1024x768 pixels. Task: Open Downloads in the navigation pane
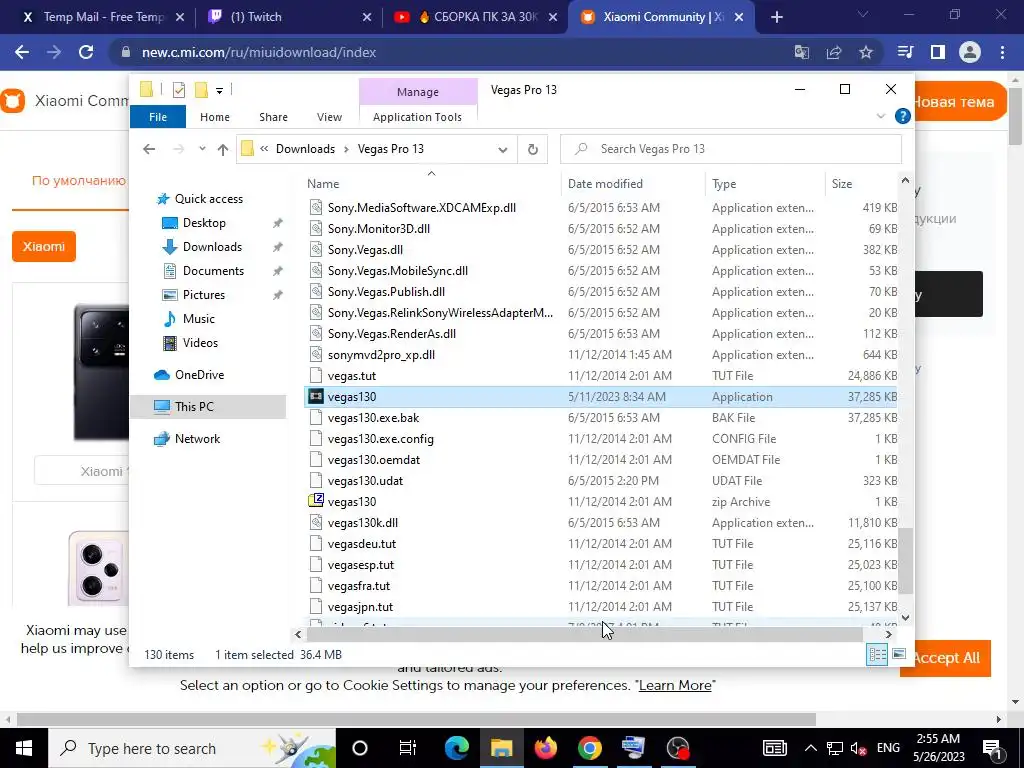pyautogui.click(x=212, y=247)
